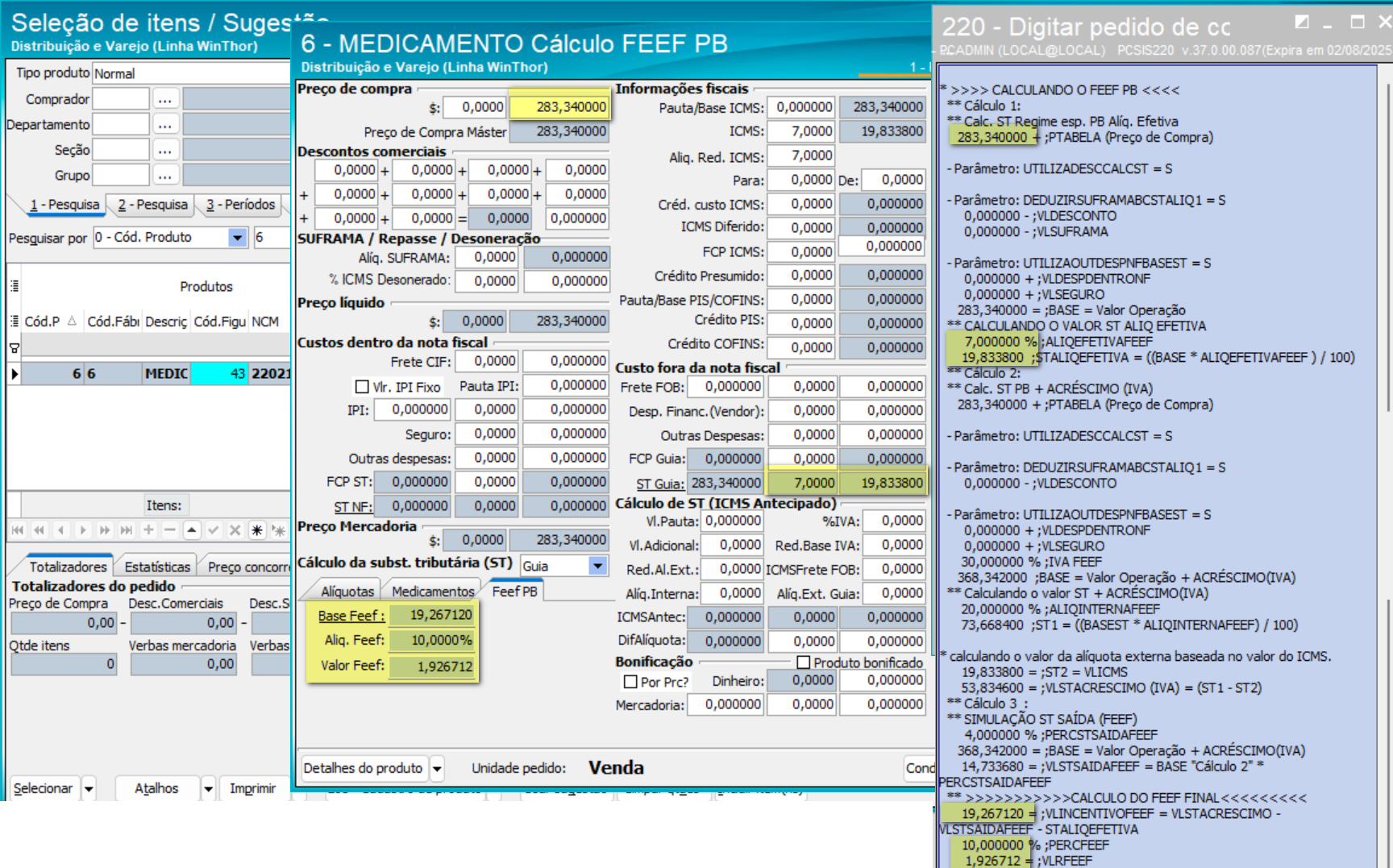1393x868 pixels.
Task: Click the filter row funnel icon
Action: click(14, 348)
